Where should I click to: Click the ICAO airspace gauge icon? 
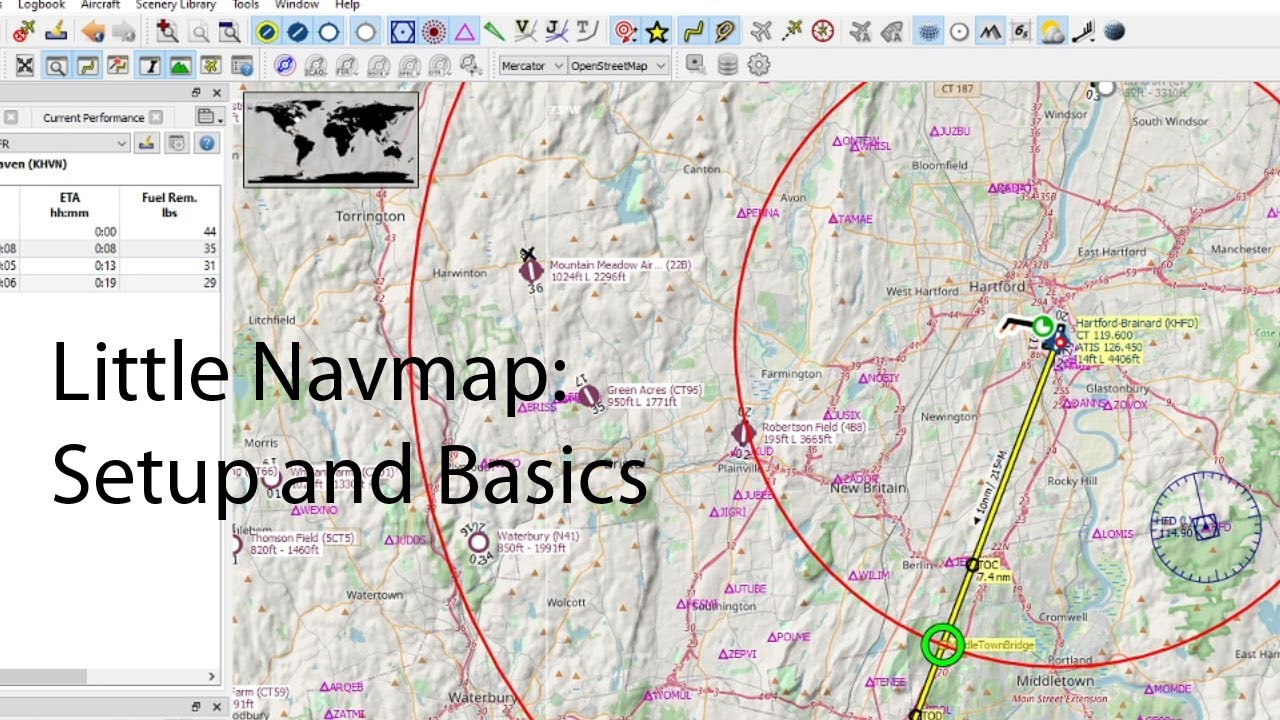(315, 66)
